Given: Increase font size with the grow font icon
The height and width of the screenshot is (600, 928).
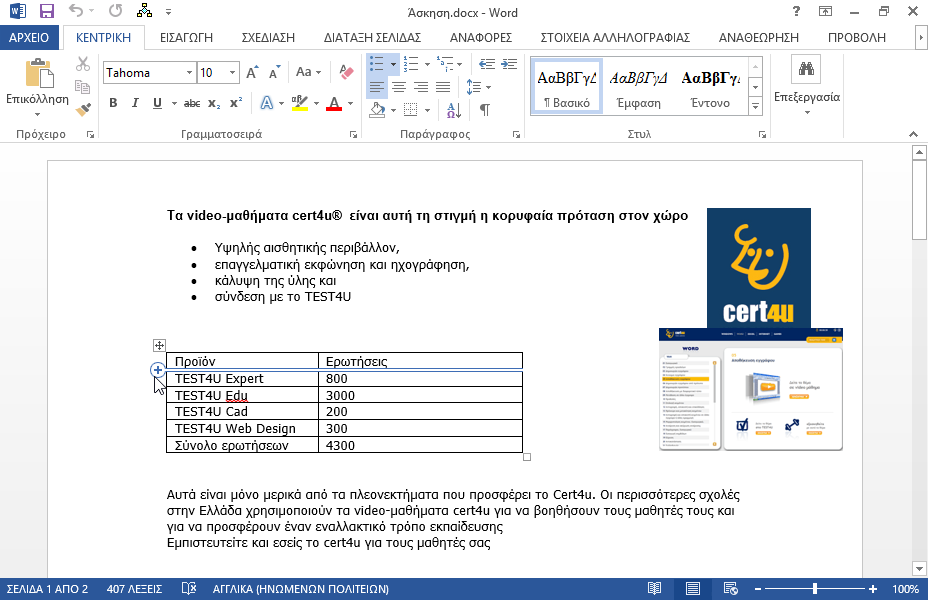Looking at the screenshot, I should pos(252,73).
